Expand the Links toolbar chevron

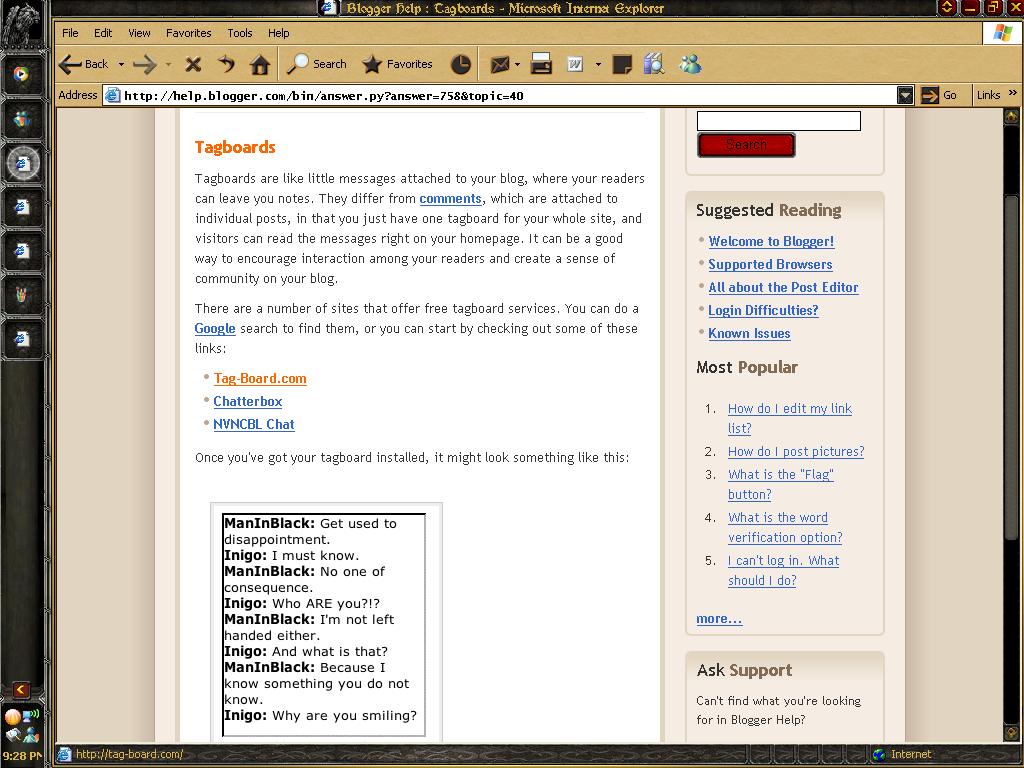(1012, 93)
